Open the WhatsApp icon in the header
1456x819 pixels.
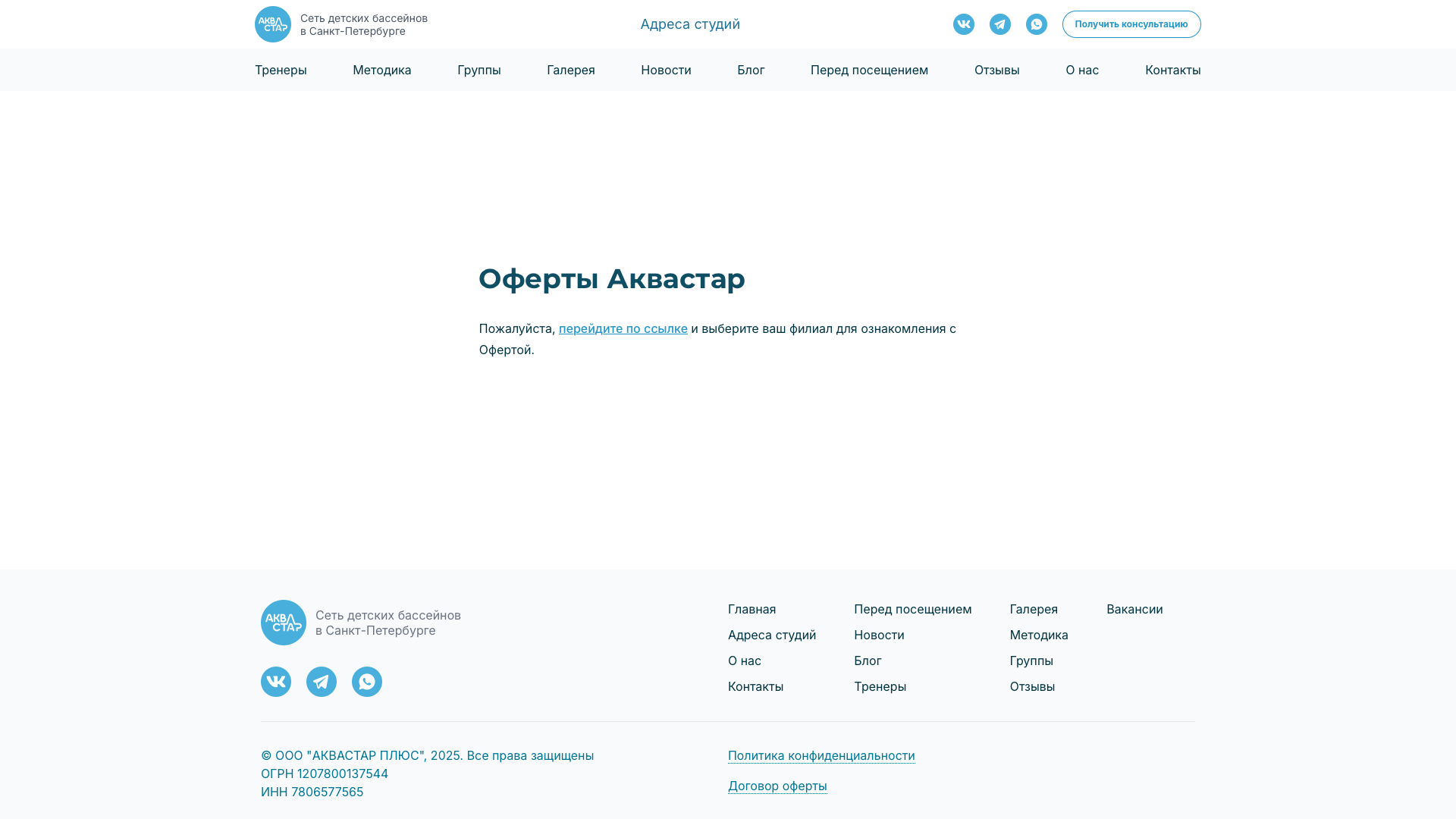pos(1037,24)
